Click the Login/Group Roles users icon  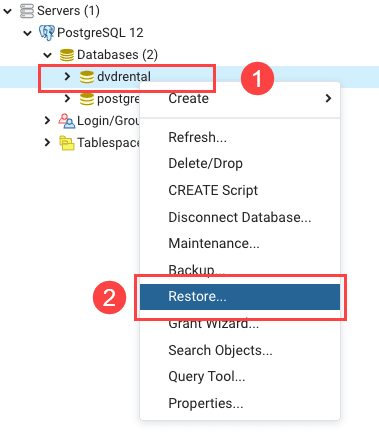67,121
